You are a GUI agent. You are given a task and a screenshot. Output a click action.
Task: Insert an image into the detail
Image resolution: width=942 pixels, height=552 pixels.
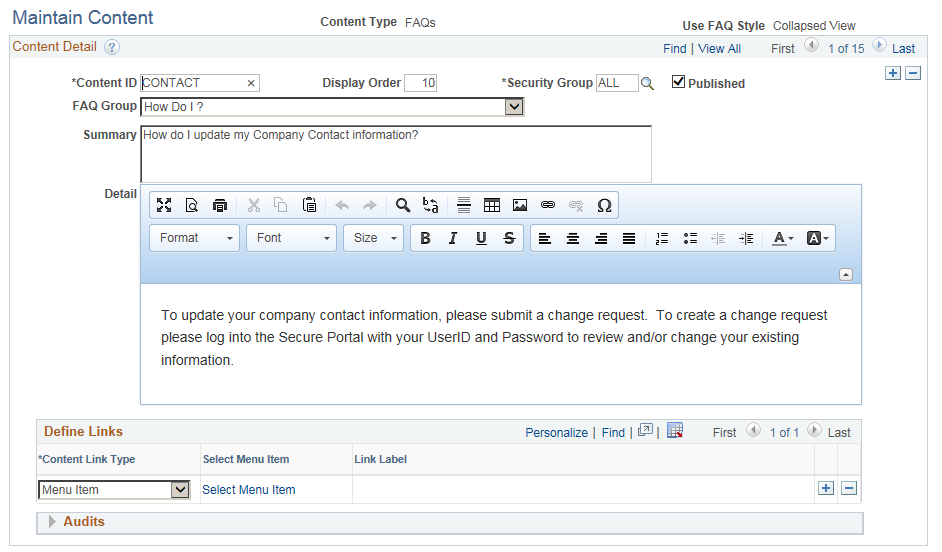[520, 205]
